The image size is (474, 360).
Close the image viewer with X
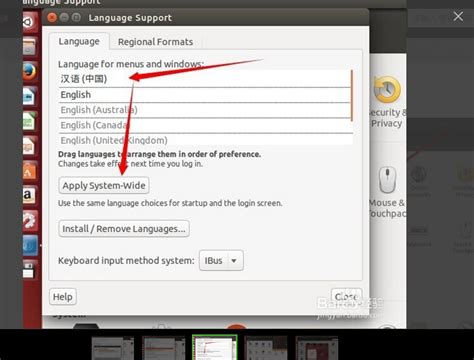458,16
